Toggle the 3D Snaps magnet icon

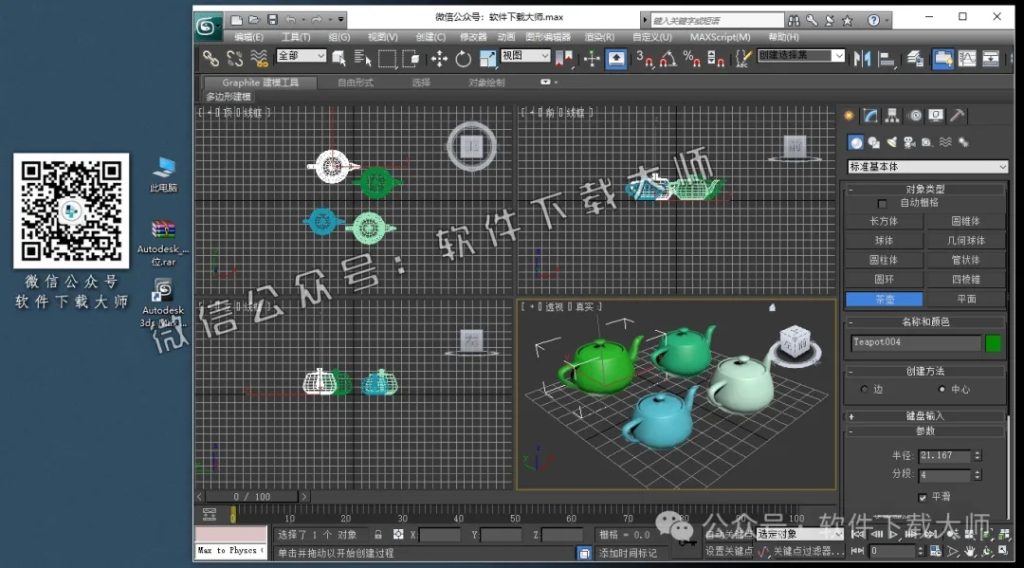[x=644, y=59]
